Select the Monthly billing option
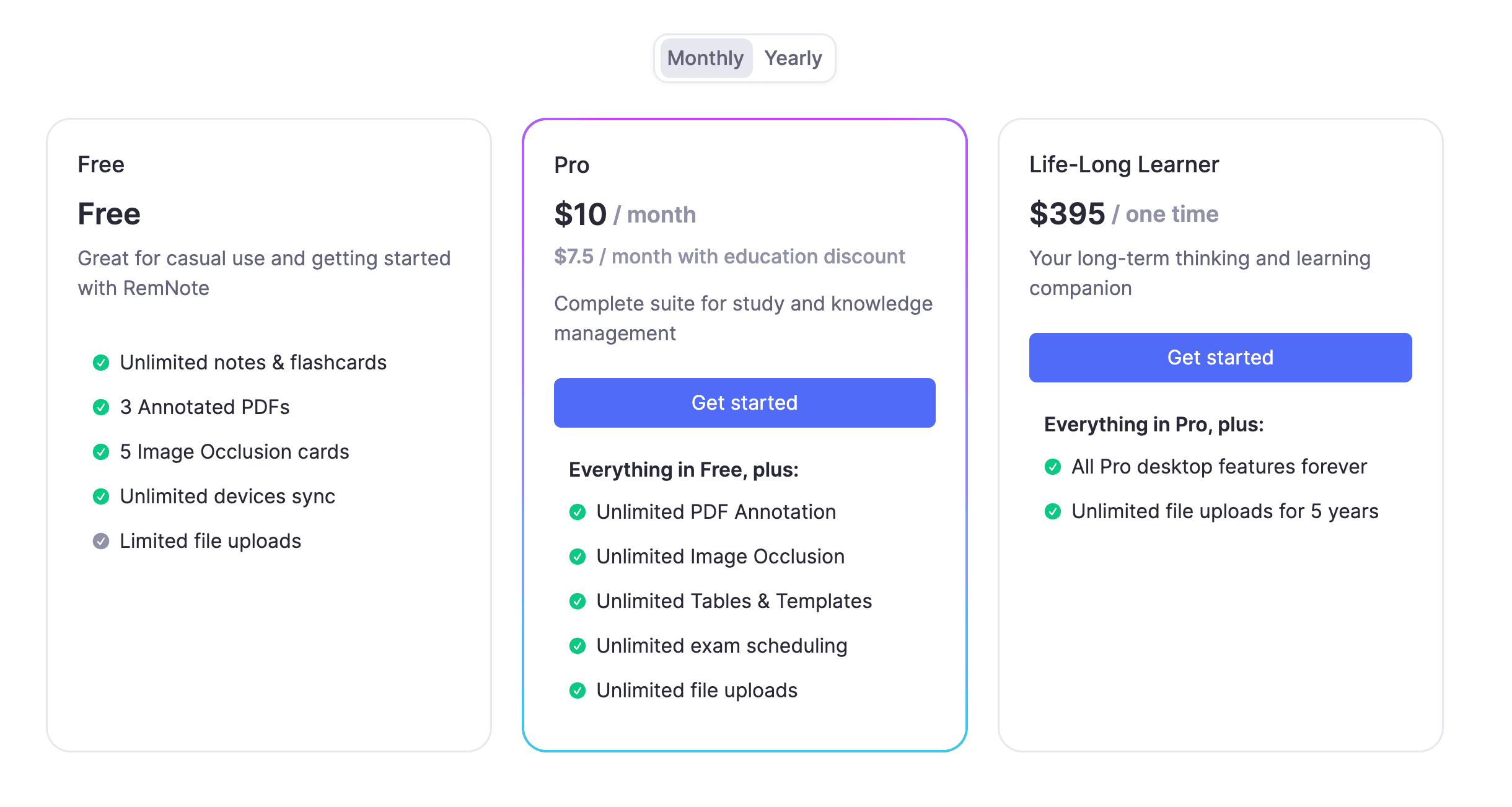Viewport: 1512px width, 807px height. tap(705, 58)
